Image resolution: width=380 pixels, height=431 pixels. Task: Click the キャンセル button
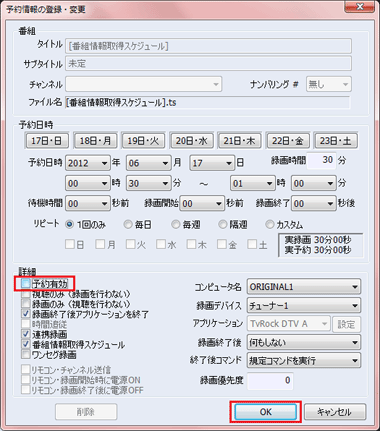(x=335, y=412)
